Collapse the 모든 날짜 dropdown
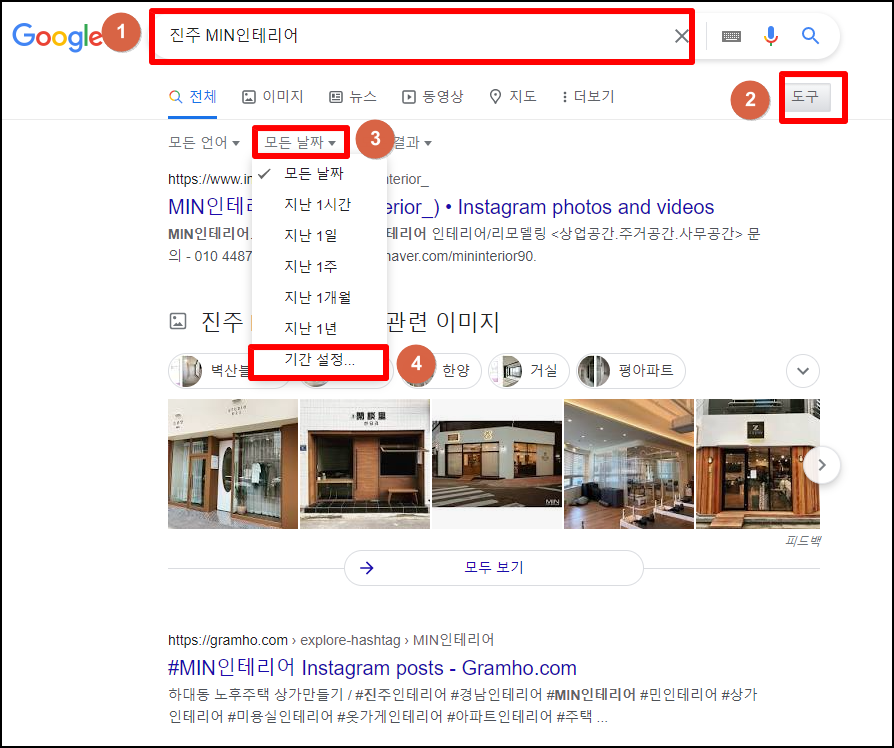Image resolution: width=894 pixels, height=748 pixels. (x=300, y=143)
